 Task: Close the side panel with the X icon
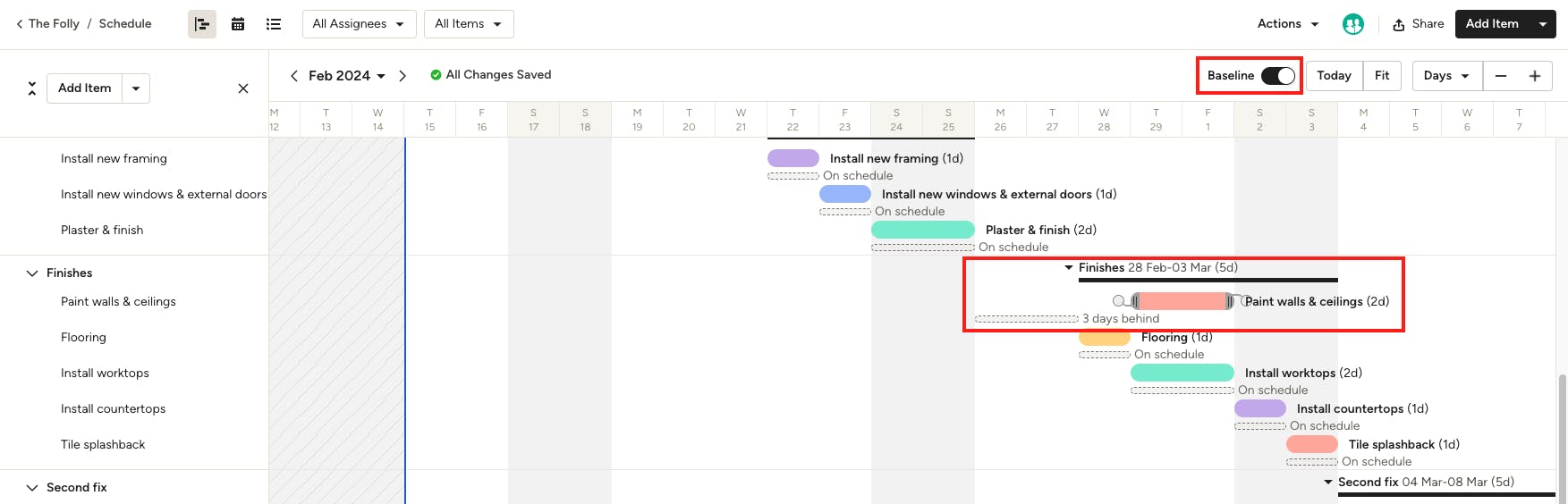point(243,88)
